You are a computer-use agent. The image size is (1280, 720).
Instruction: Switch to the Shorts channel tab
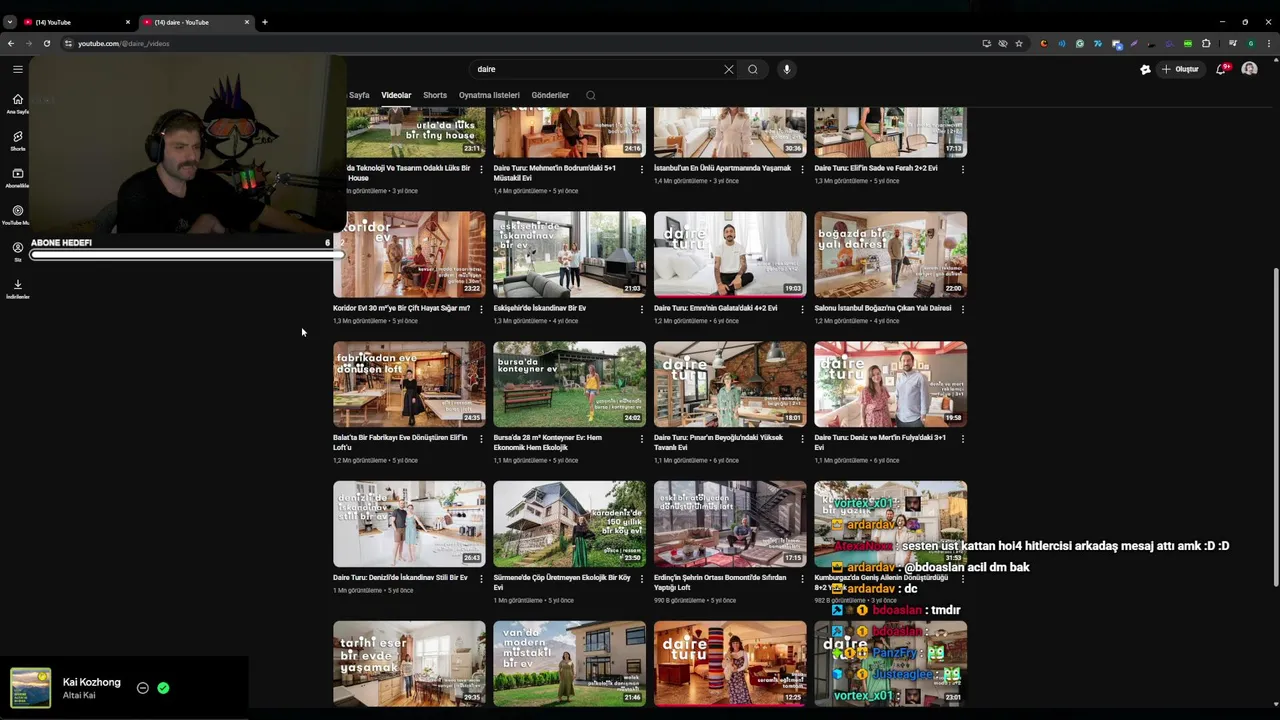click(x=435, y=95)
